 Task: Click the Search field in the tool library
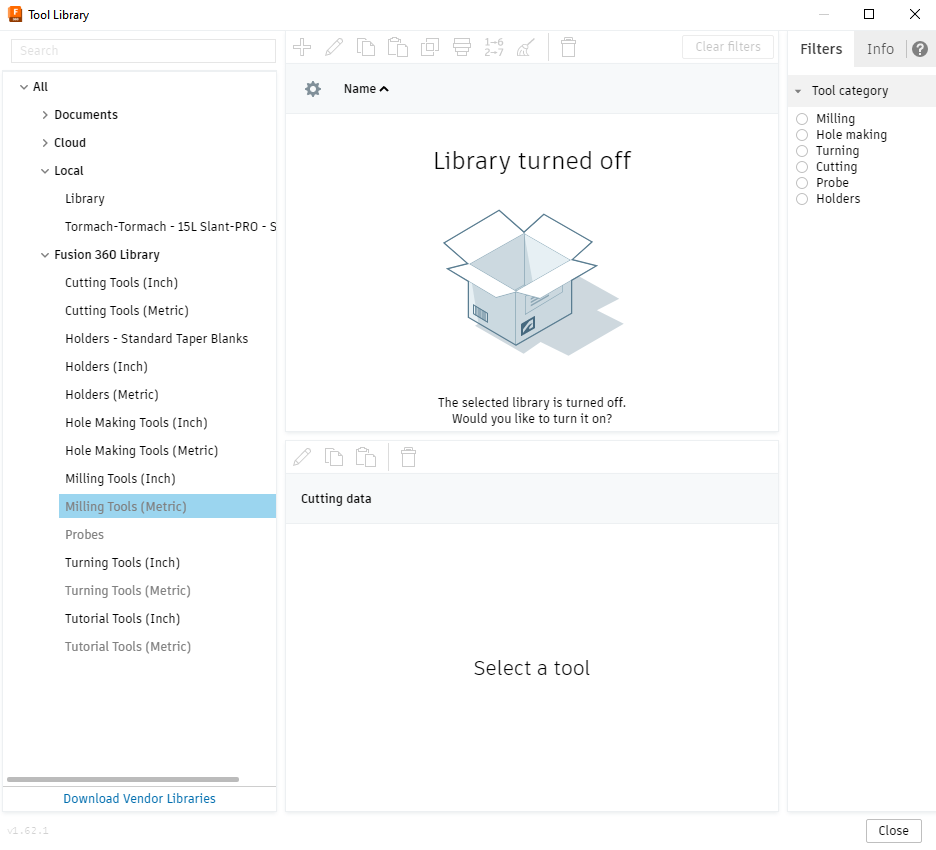(140, 50)
